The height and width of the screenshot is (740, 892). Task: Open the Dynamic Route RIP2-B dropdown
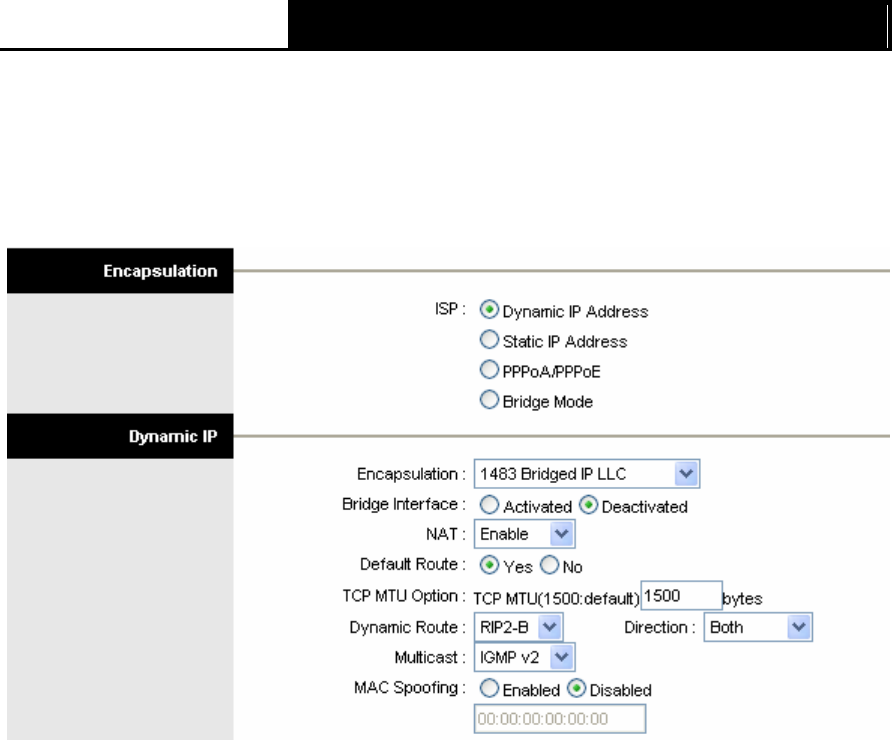[x=518, y=627]
